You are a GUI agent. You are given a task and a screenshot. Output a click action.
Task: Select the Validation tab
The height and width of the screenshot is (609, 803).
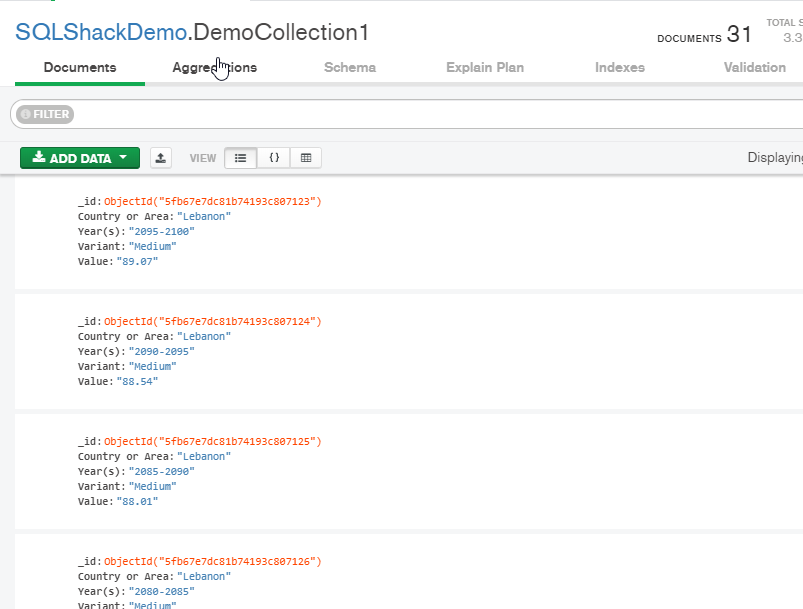(x=755, y=68)
